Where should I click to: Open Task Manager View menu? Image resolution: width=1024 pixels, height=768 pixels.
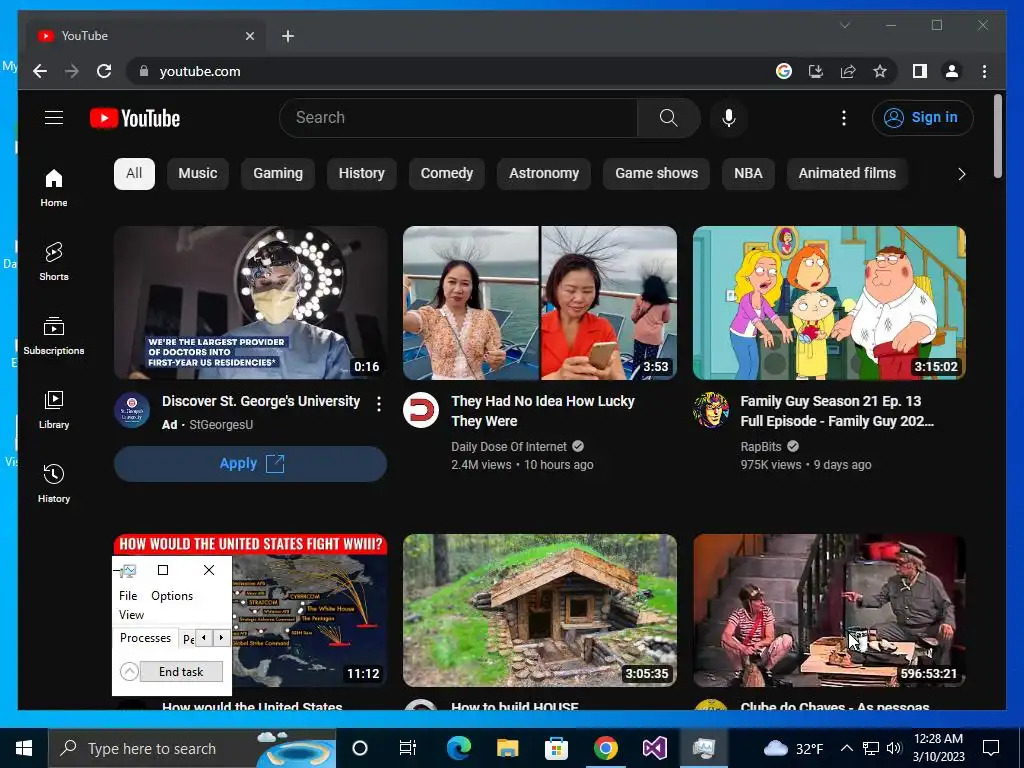pos(131,615)
